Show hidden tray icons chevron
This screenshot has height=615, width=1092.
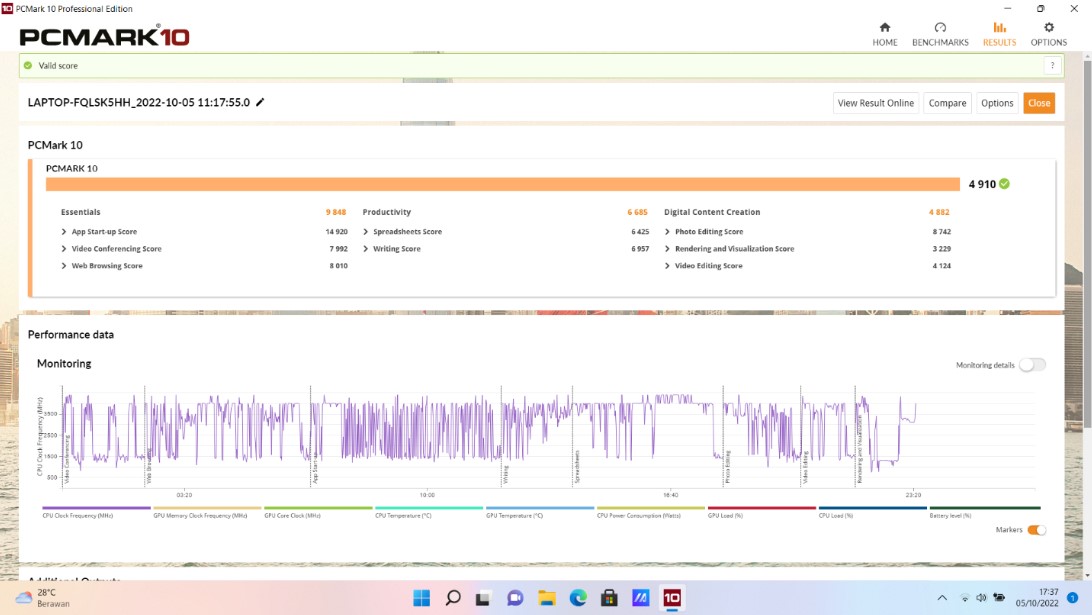coord(942,598)
